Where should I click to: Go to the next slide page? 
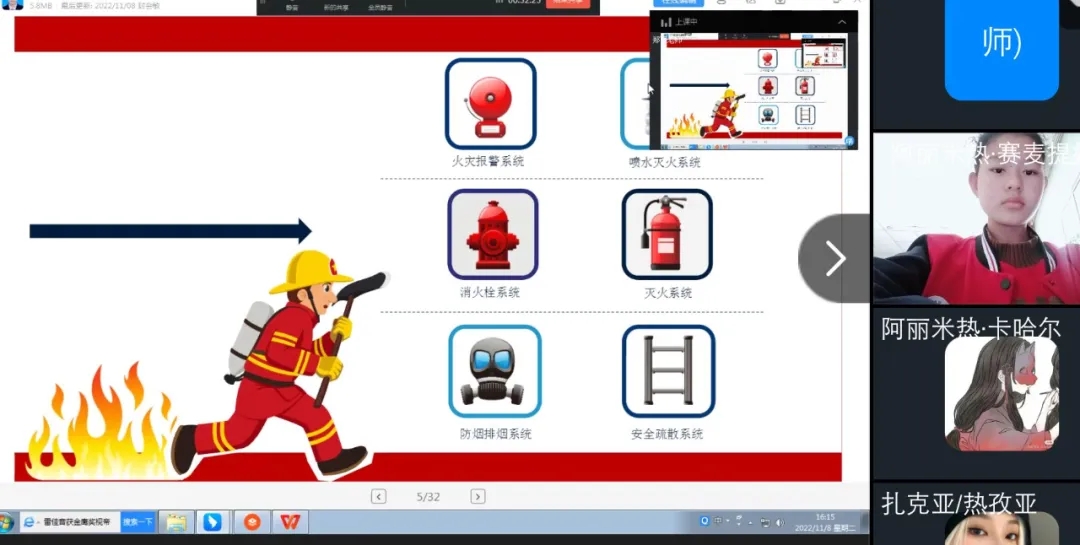(x=478, y=496)
